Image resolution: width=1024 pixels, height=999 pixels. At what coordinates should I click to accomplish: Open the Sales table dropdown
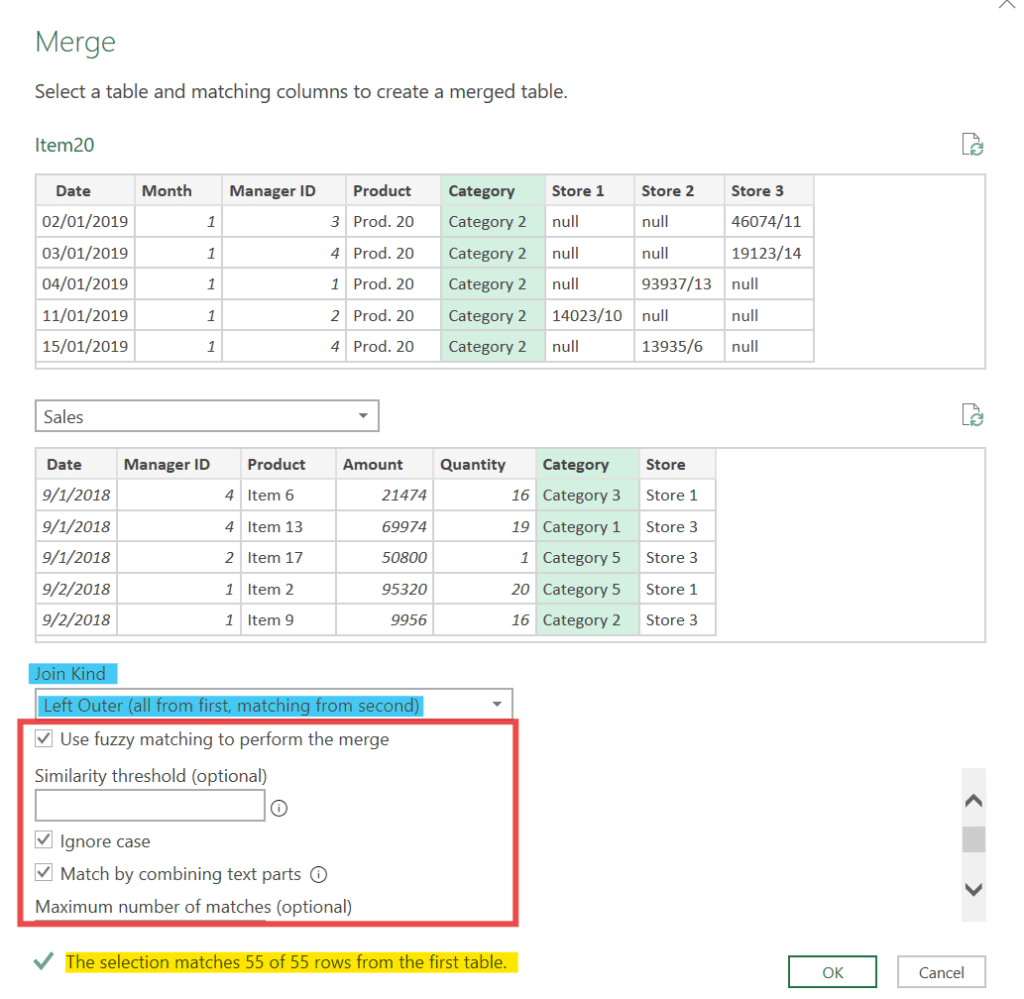pos(207,417)
